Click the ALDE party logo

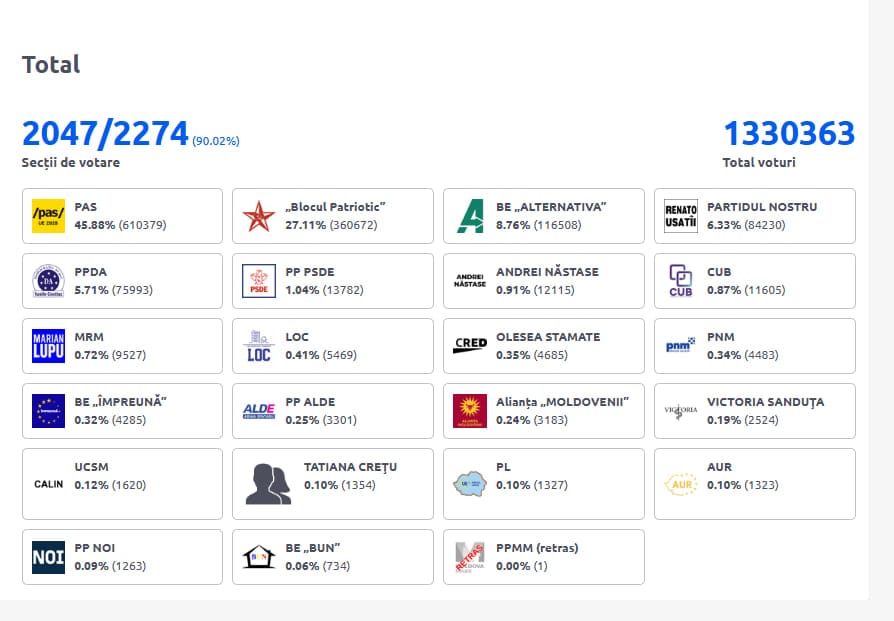pos(259,411)
